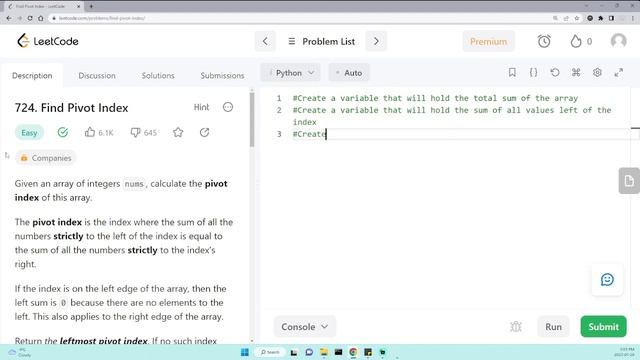The width and height of the screenshot is (640, 360).
Task: Click the solved checkmark icon
Action: tap(63, 132)
